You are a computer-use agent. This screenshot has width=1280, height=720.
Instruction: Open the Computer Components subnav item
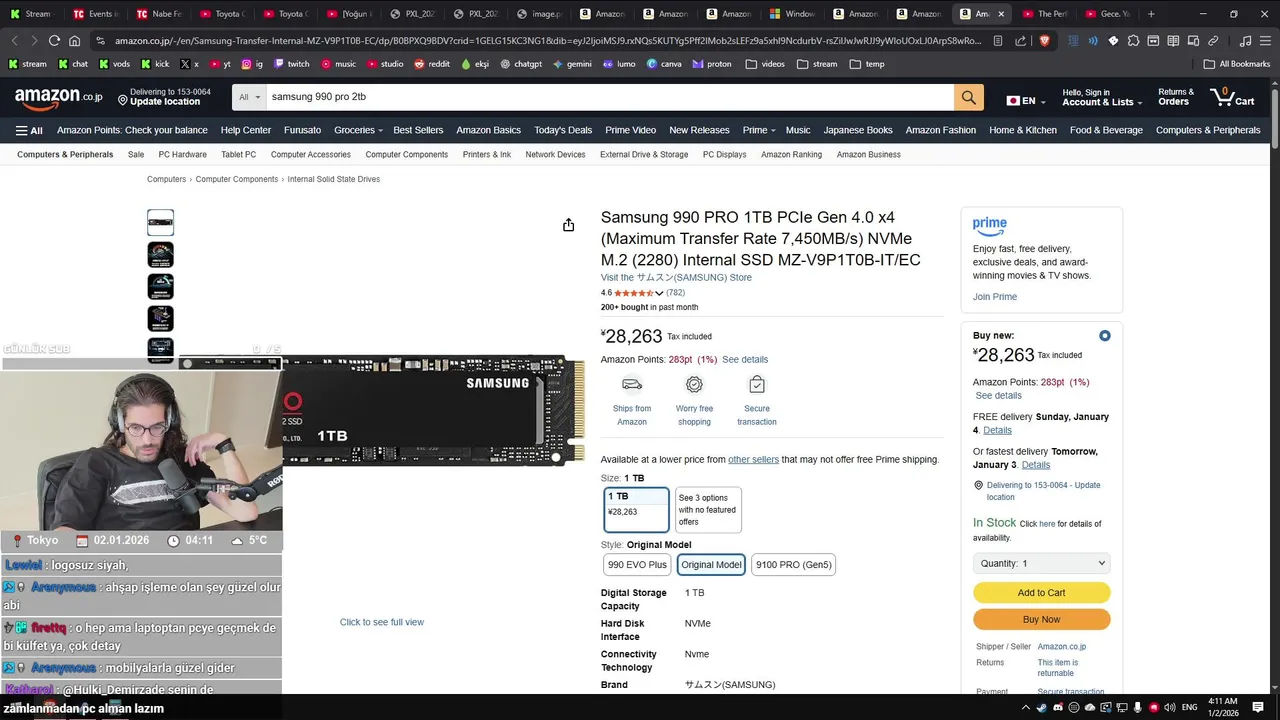point(406,155)
